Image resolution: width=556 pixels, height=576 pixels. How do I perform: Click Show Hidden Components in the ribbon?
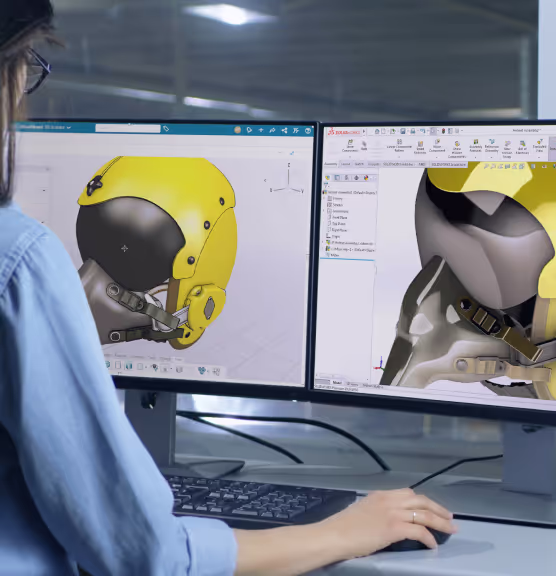pos(457,150)
